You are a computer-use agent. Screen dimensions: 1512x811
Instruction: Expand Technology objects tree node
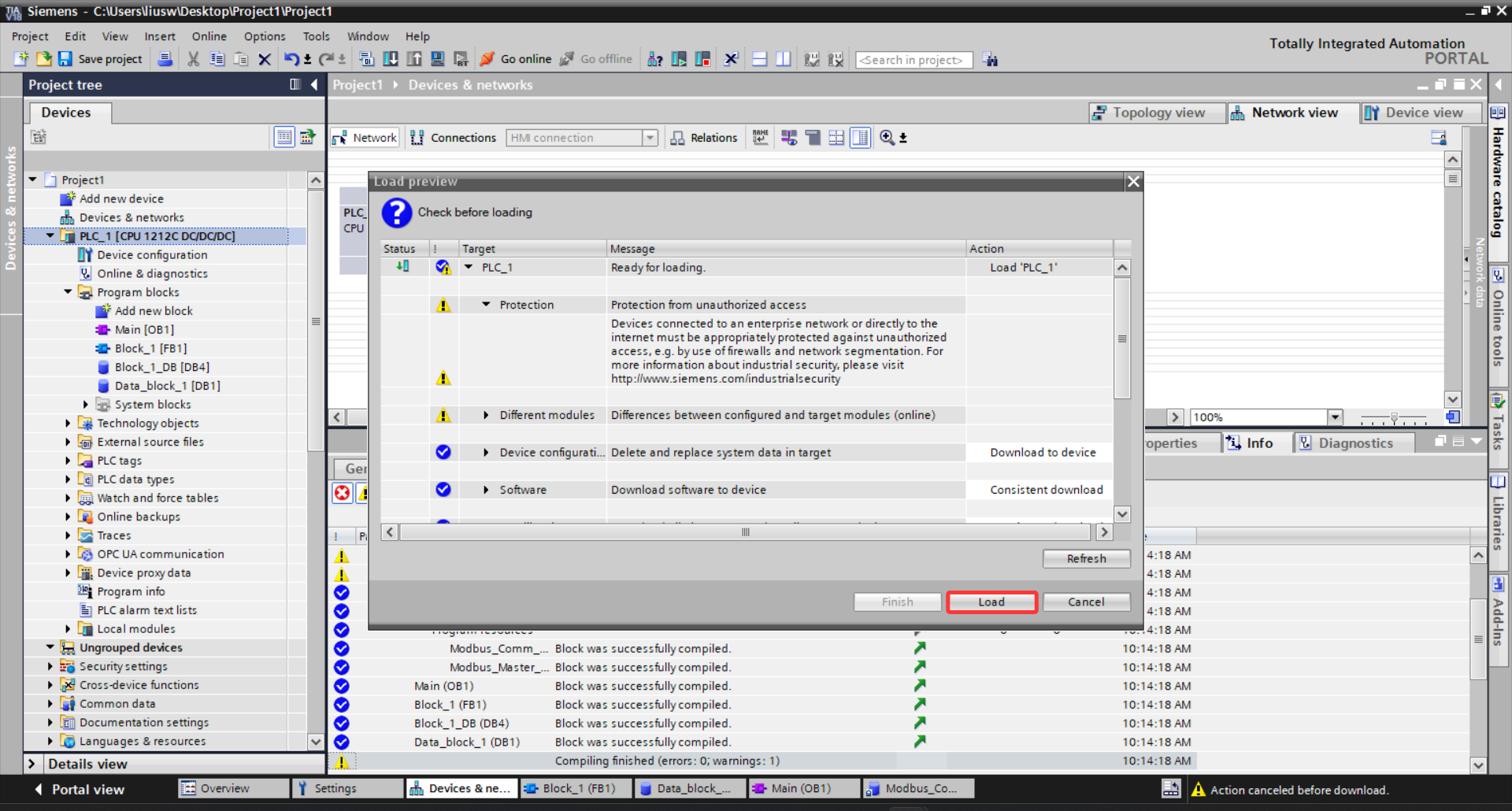click(x=68, y=424)
